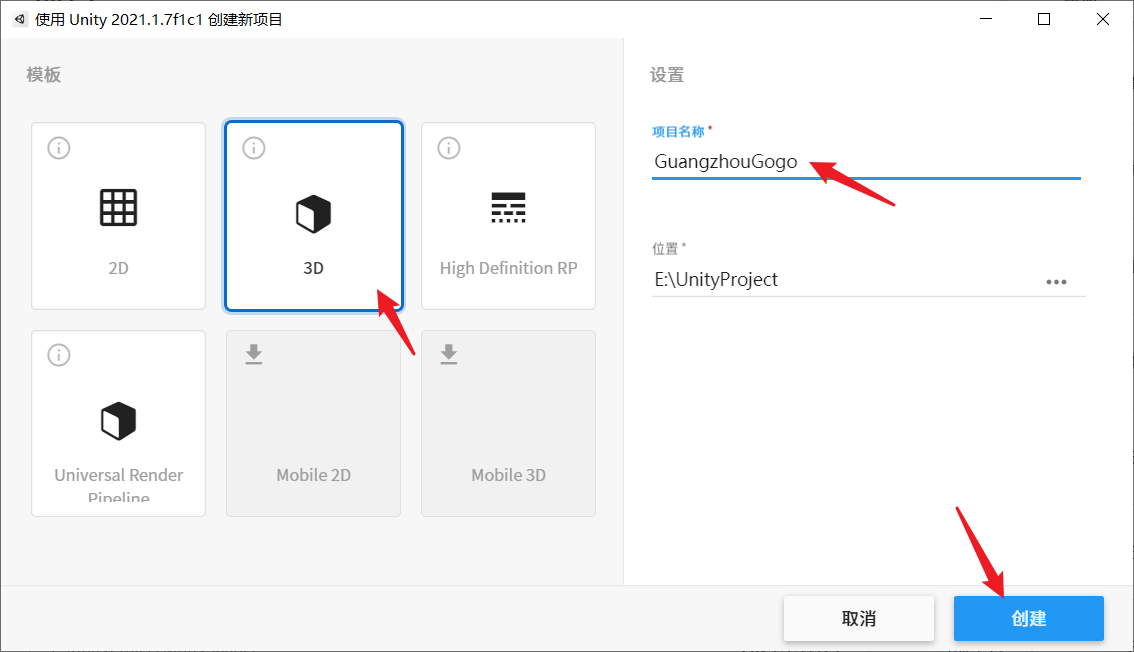Click the High Definition RP lines icon

click(x=508, y=207)
